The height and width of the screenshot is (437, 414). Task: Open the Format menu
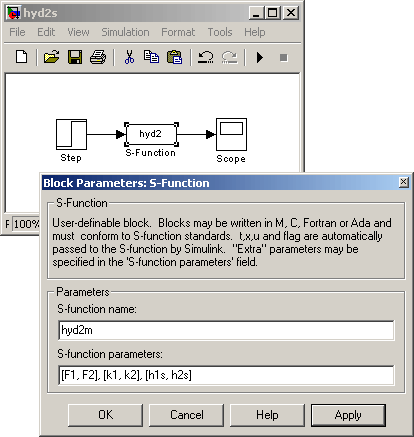(178, 32)
